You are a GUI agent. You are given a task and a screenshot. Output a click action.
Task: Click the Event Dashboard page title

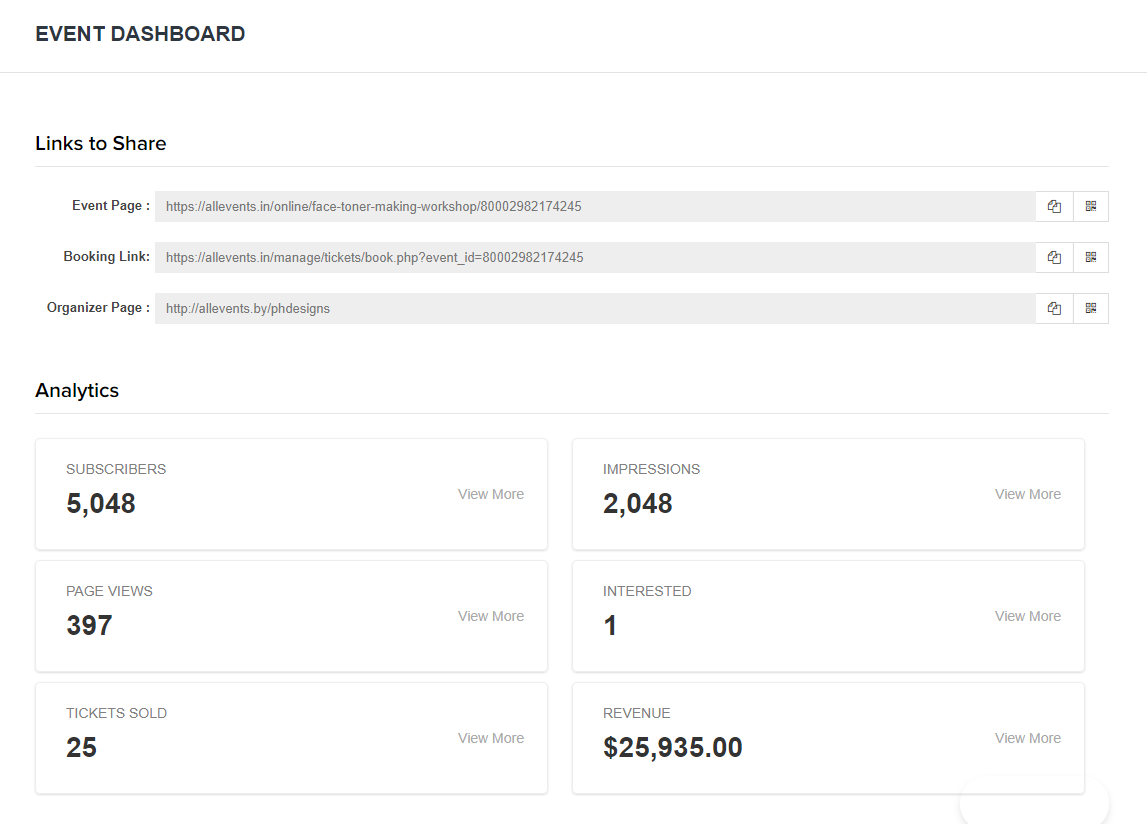pyautogui.click(x=140, y=34)
